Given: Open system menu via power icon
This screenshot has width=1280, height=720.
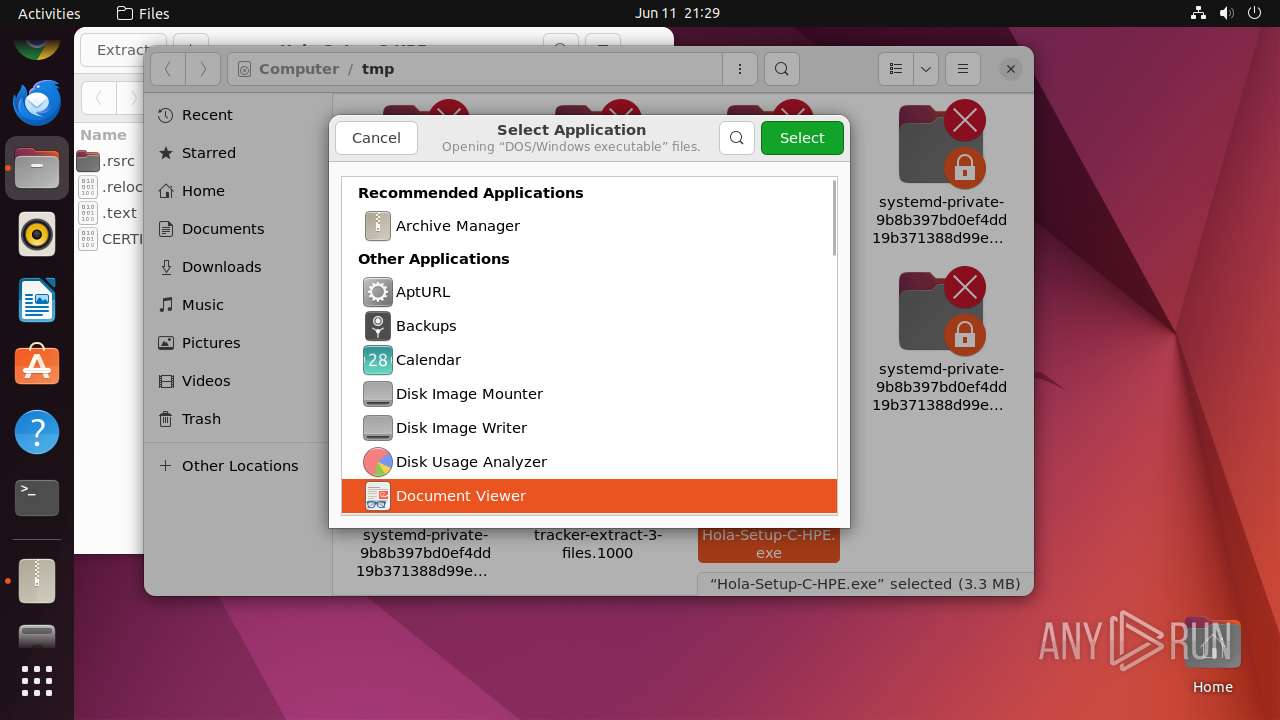Looking at the screenshot, I should 1254,13.
